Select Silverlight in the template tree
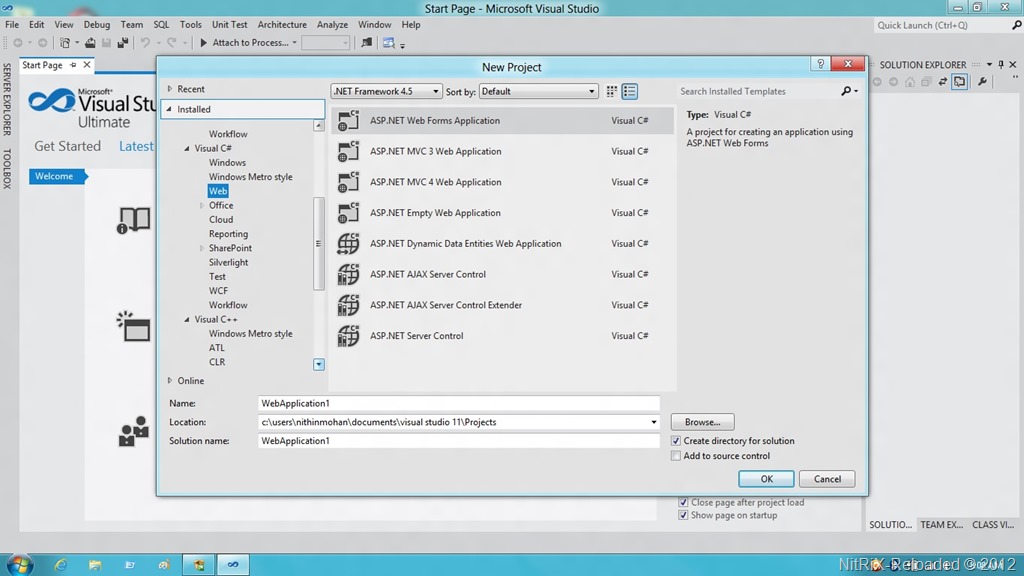 point(228,262)
